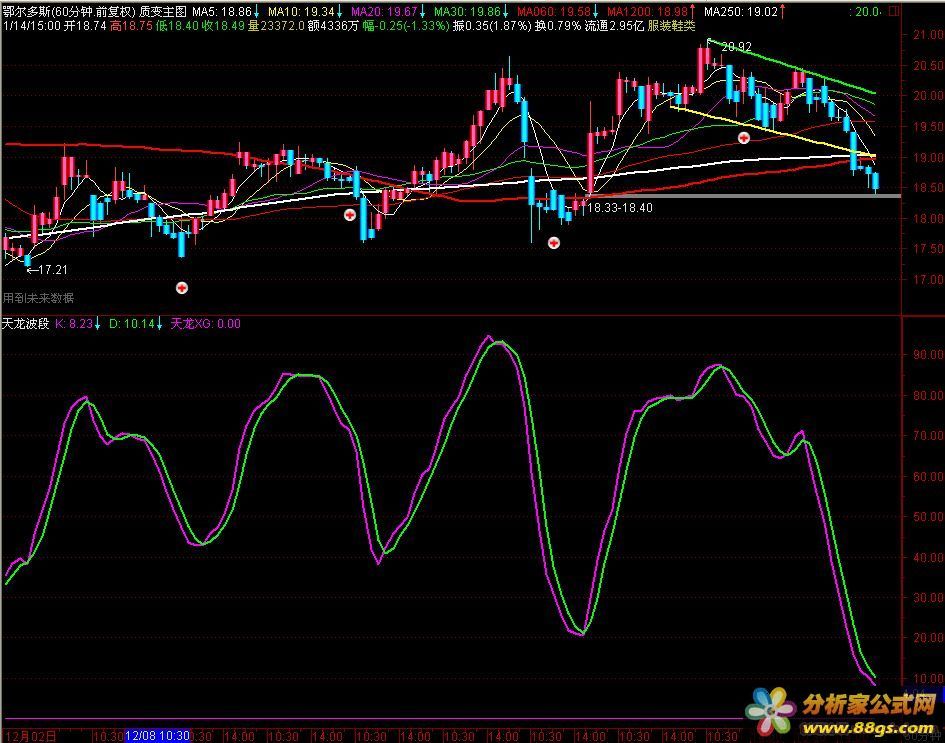The image size is (945, 743).
Task: Click the MA30: 19.86 label
Action: coord(467,11)
